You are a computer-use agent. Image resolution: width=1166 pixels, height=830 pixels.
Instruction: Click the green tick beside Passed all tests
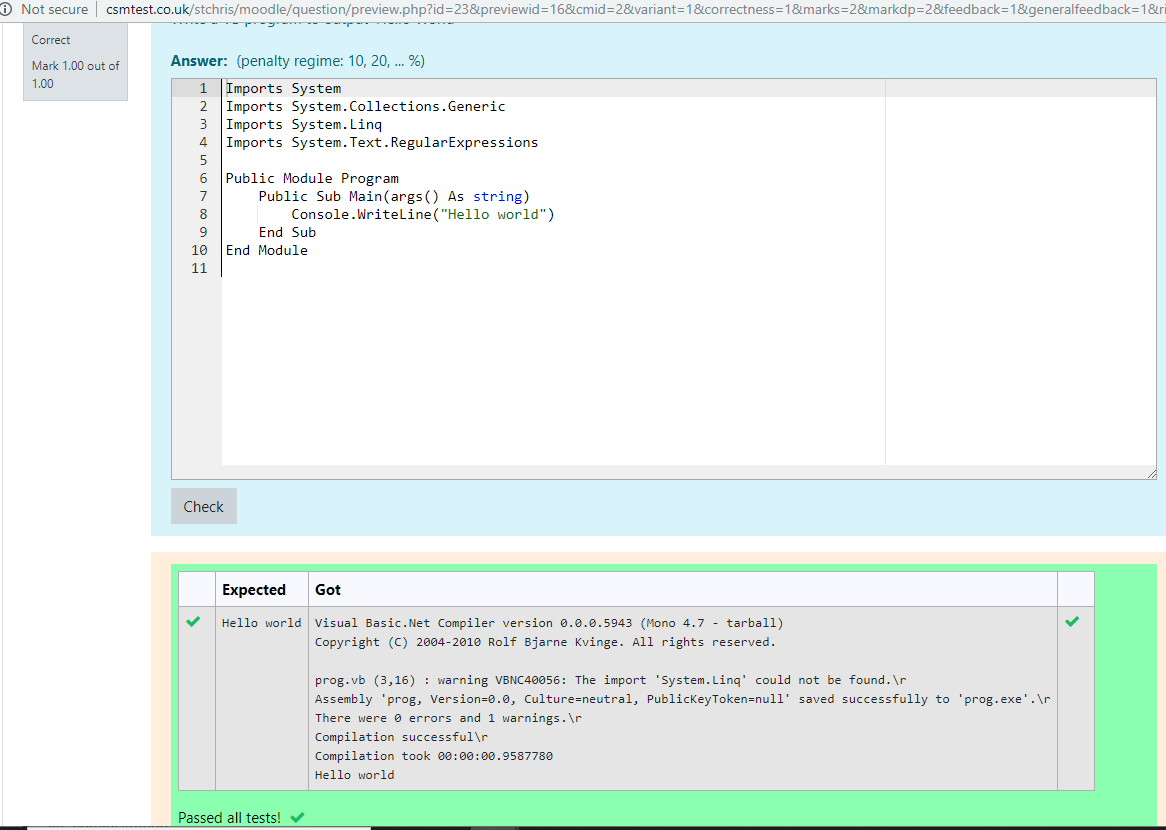tap(297, 817)
